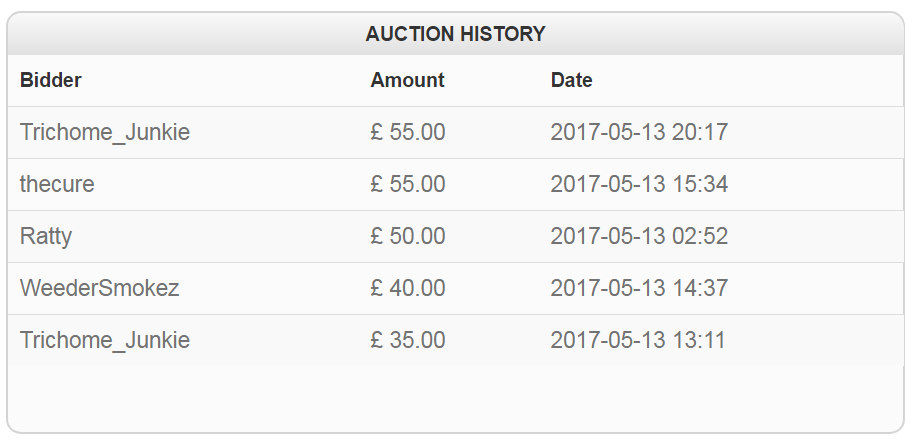The height and width of the screenshot is (447, 913).
Task: Open bidder thecure's name
Action: (57, 184)
